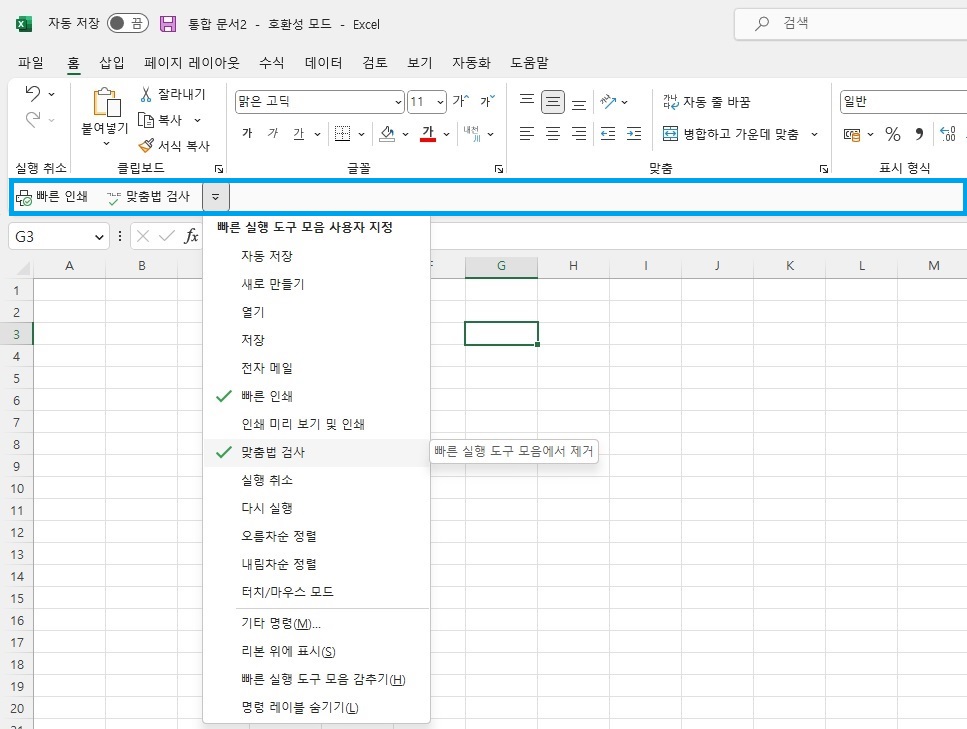The height and width of the screenshot is (729, 967).
Task: Click the Copy (복사) icon
Action: pyautogui.click(x=146, y=120)
